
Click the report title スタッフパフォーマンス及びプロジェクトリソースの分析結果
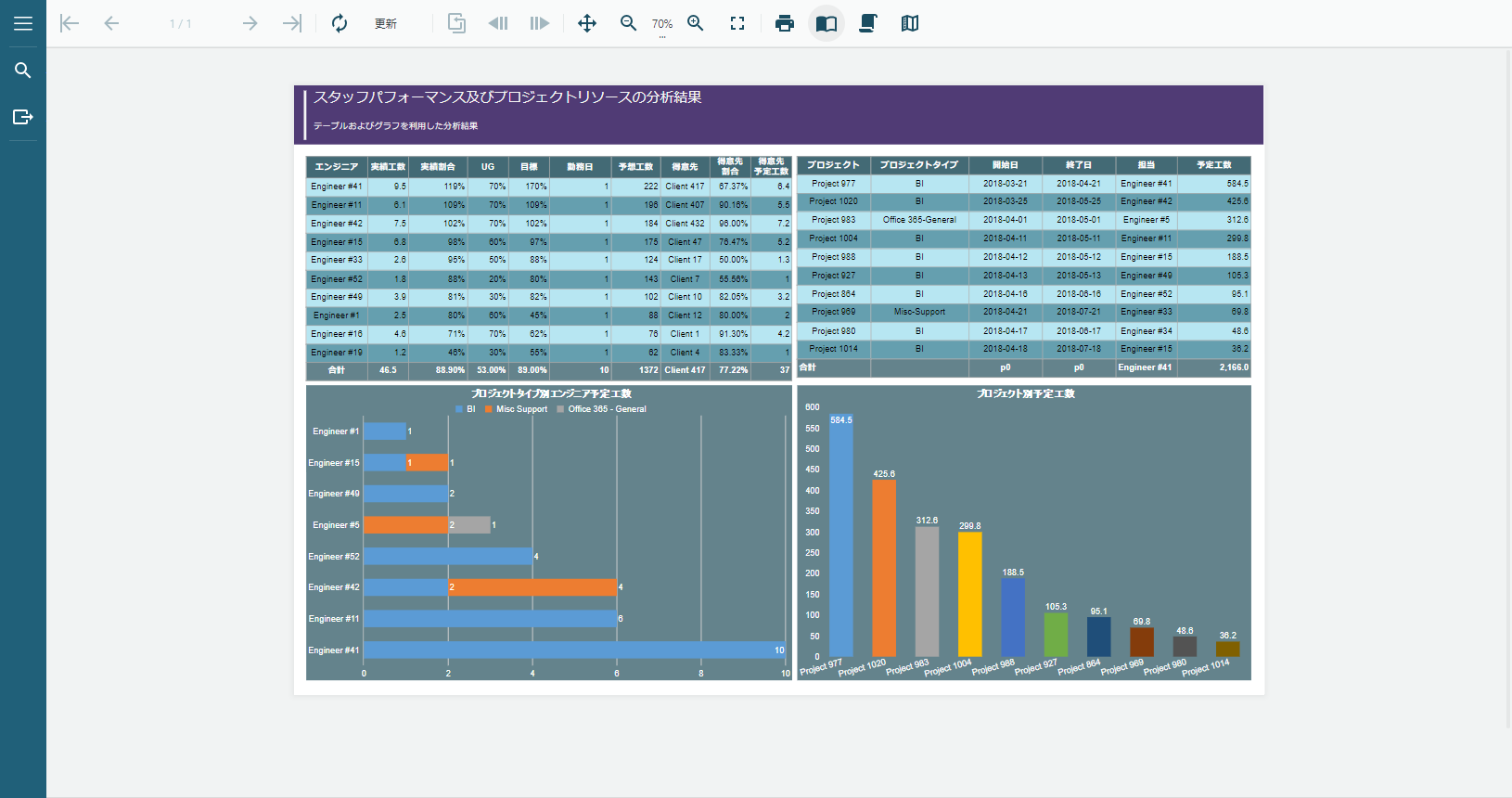coord(507,97)
